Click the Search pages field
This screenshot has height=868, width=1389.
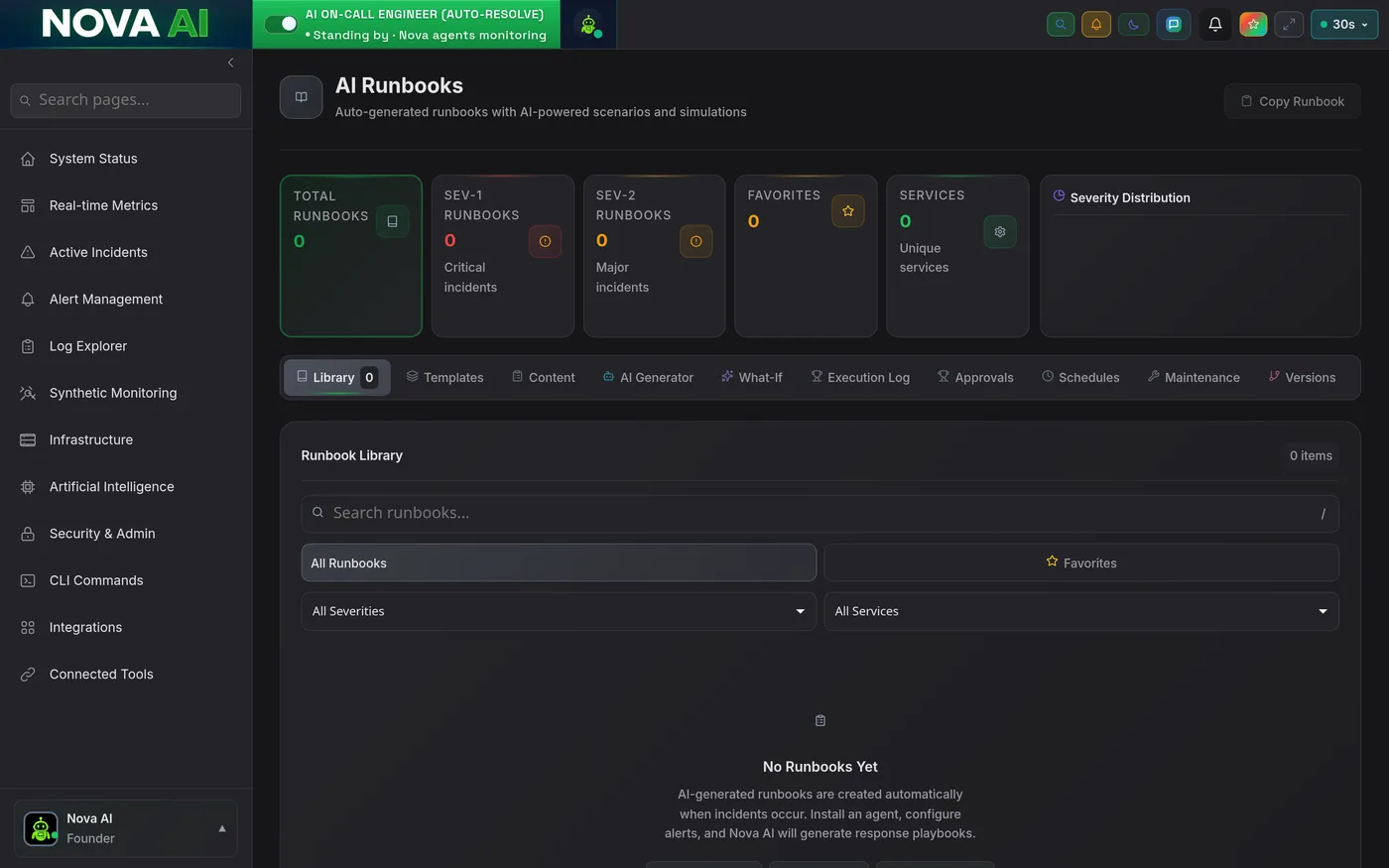[126, 100]
